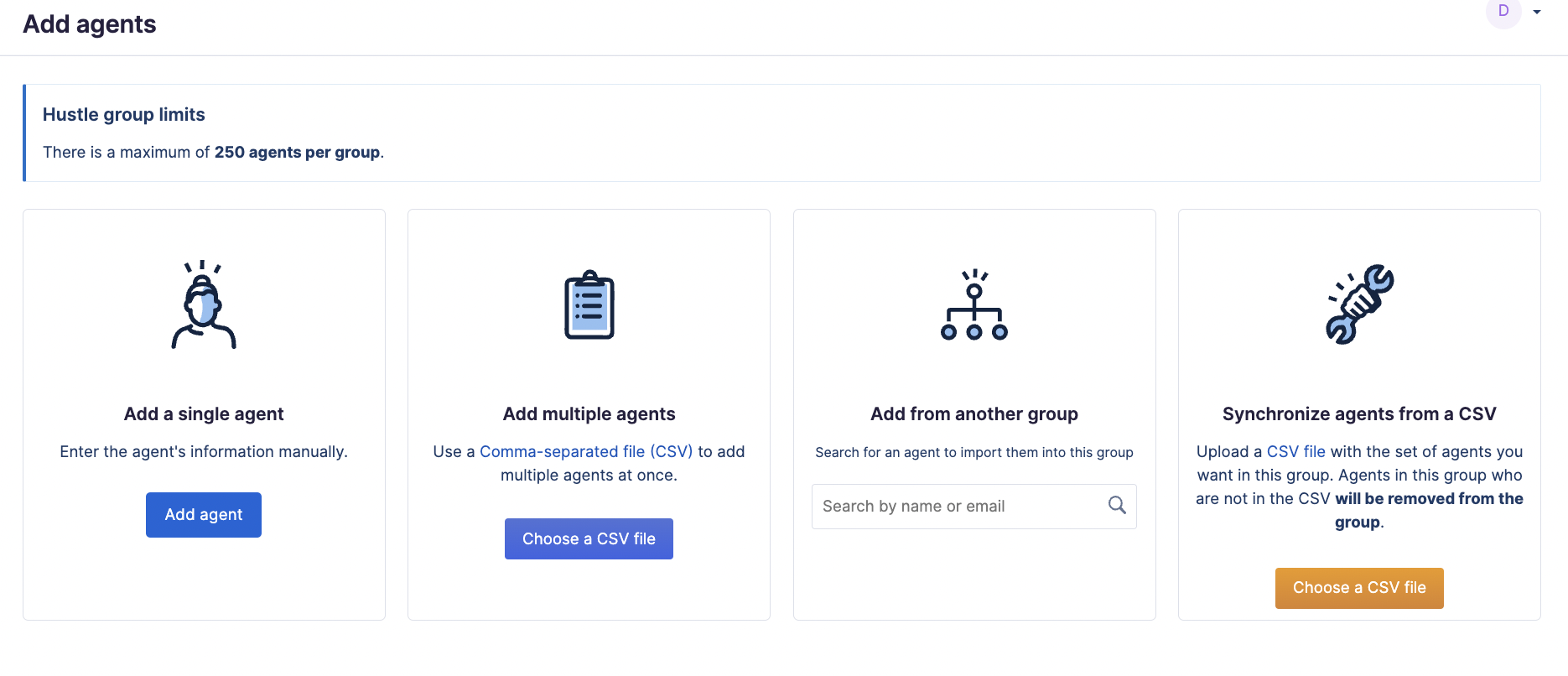Focus the Search by name or email field
This screenshot has width=1568, height=676.
(x=974, y=507)
